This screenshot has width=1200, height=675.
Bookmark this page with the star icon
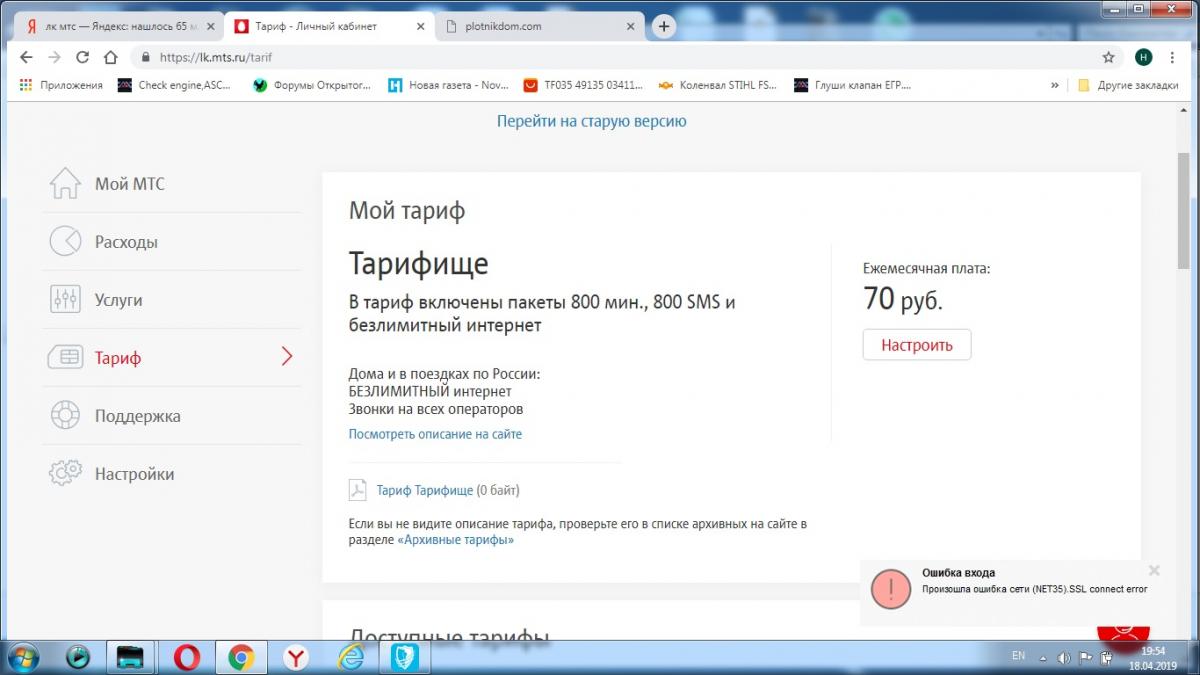[x=1108, y=57]
